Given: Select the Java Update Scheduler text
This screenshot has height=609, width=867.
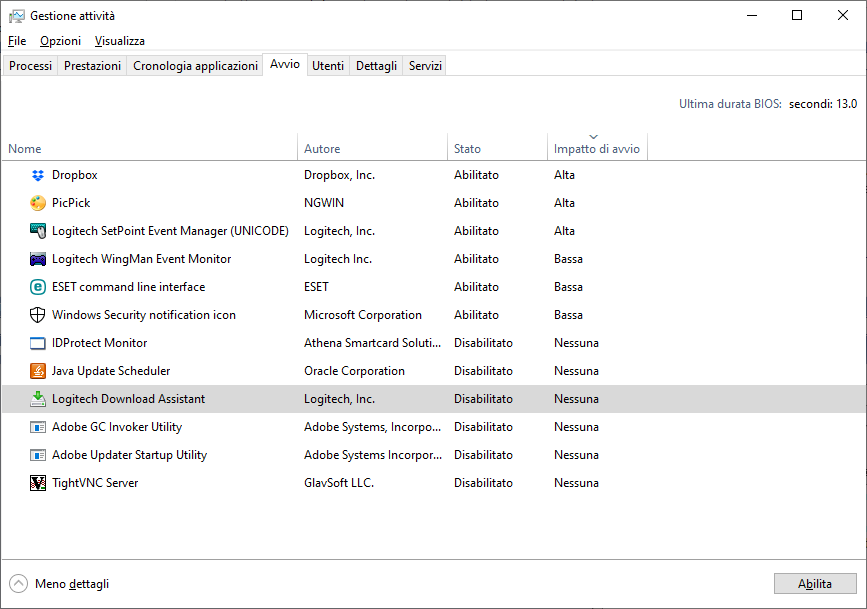Looking at the screenshot, I should pos(111,371).
